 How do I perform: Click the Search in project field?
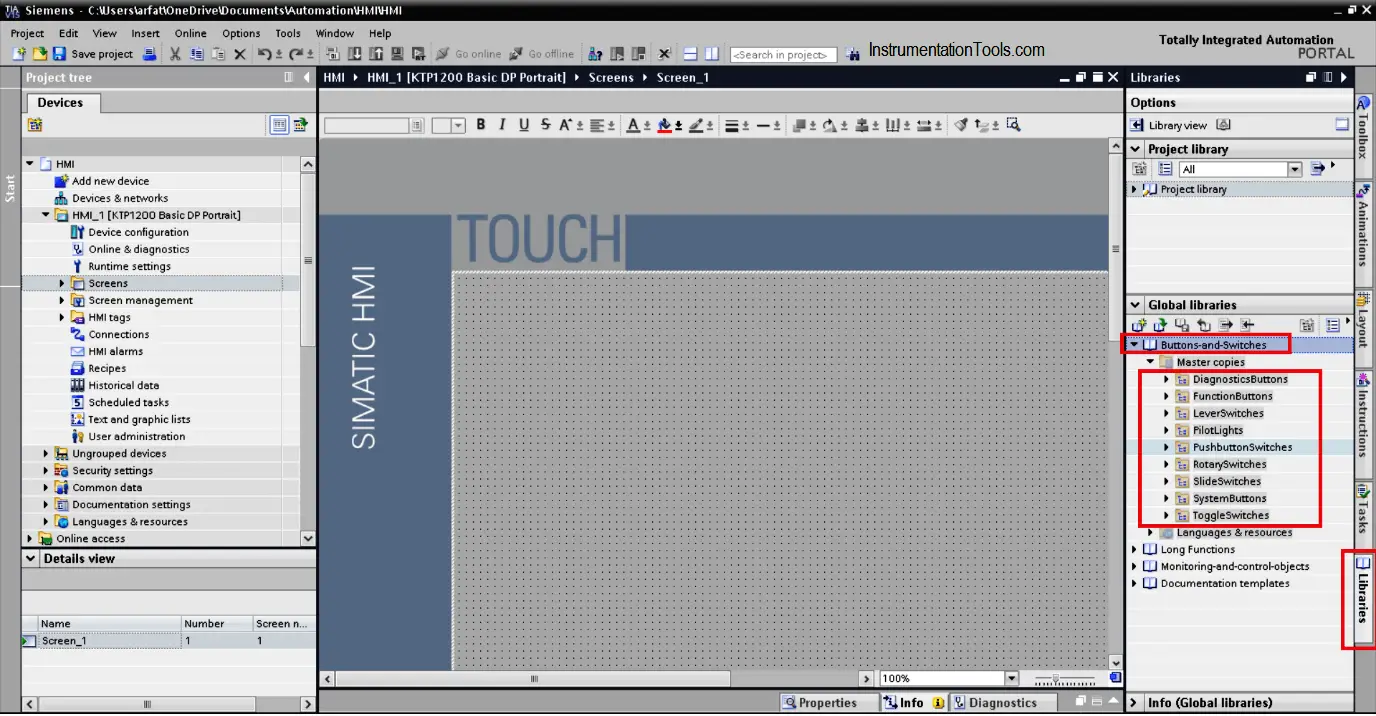click(x=783, y=55)
